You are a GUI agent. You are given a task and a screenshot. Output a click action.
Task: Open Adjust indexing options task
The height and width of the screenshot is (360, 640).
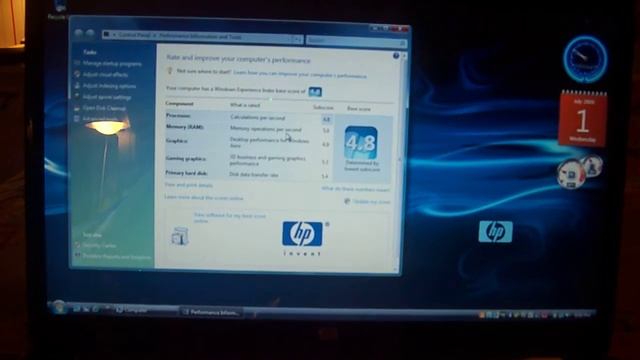109,86
